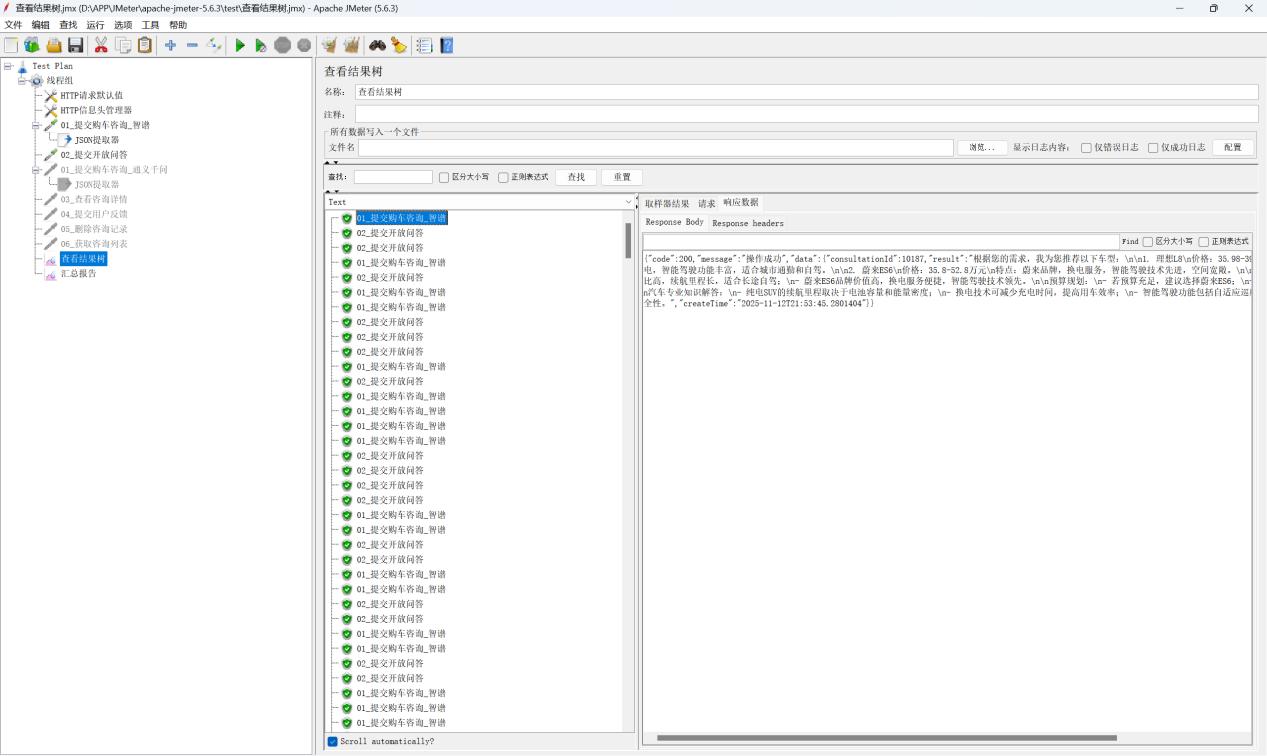1267x756 pixels.
Task: Select the Response Body tab
Action: [x=674, y=222]
